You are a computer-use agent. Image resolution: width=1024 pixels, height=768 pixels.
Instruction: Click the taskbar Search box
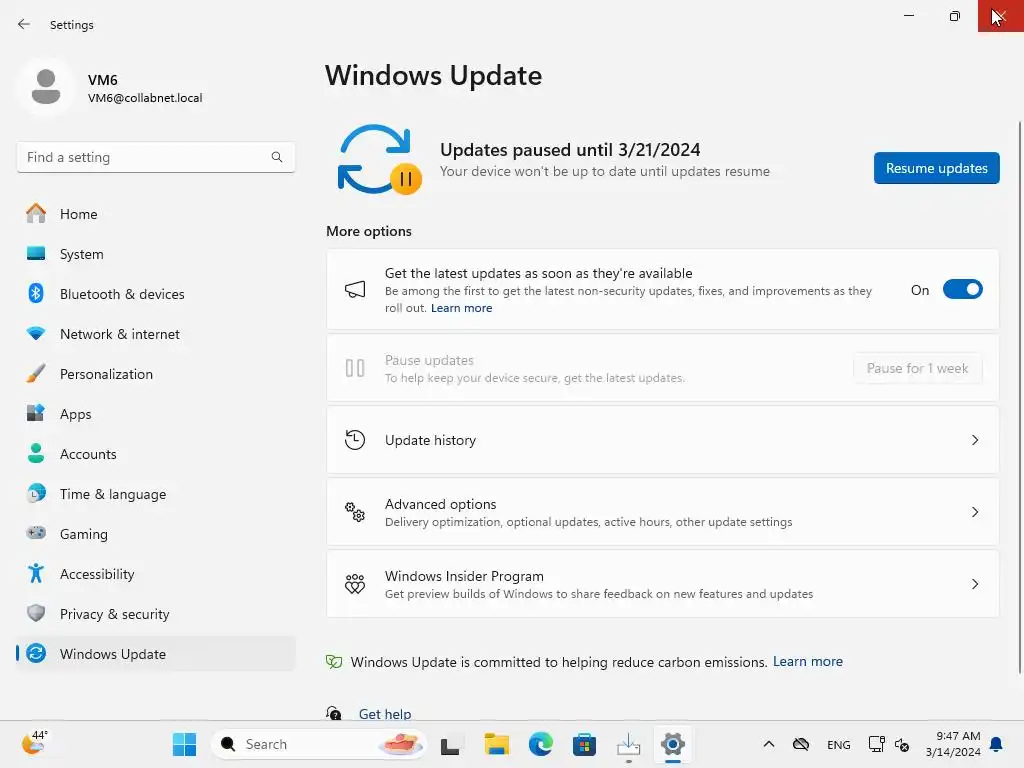point(319,744)
